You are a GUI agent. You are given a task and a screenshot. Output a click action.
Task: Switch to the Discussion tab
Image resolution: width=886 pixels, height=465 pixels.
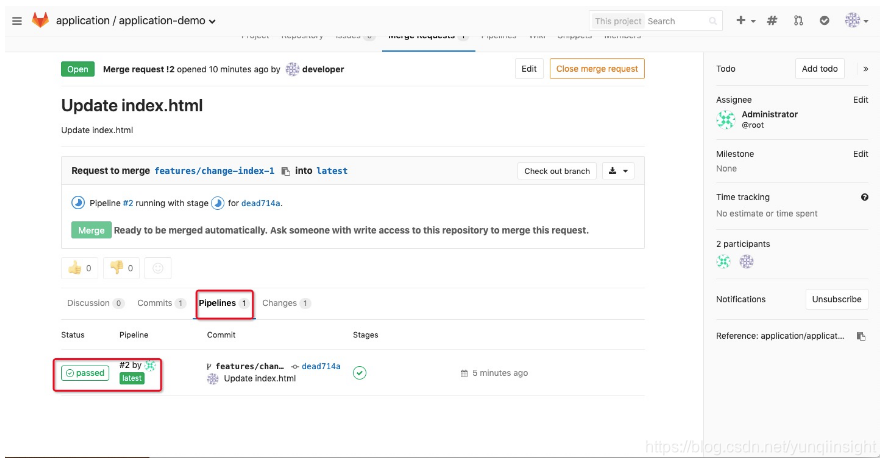95,303
